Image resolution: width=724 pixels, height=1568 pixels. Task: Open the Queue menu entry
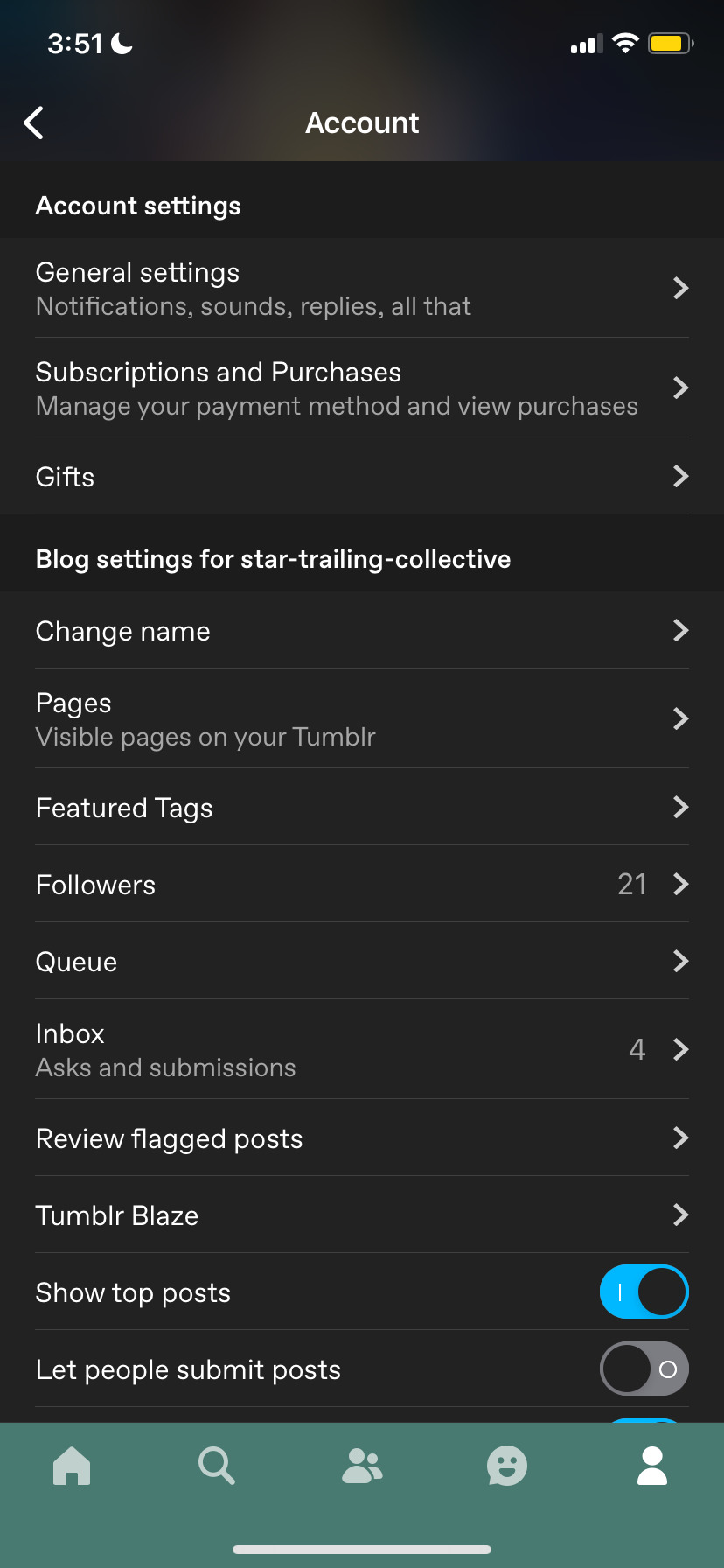click(362, 961)
